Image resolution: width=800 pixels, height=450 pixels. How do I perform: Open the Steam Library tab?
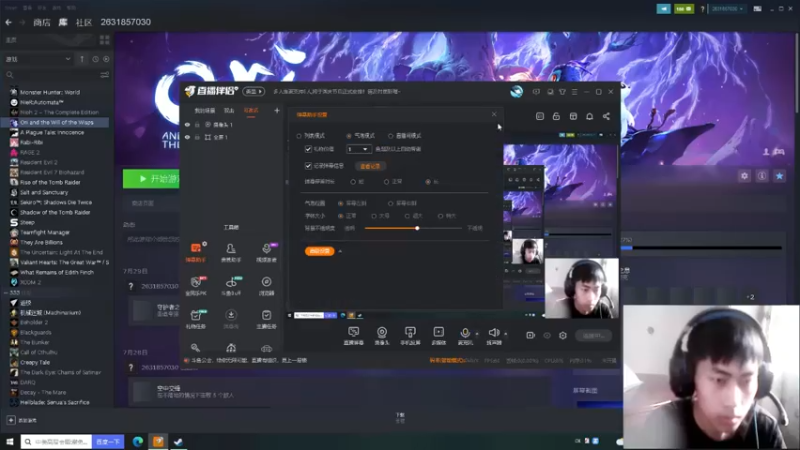click(63, 22)
